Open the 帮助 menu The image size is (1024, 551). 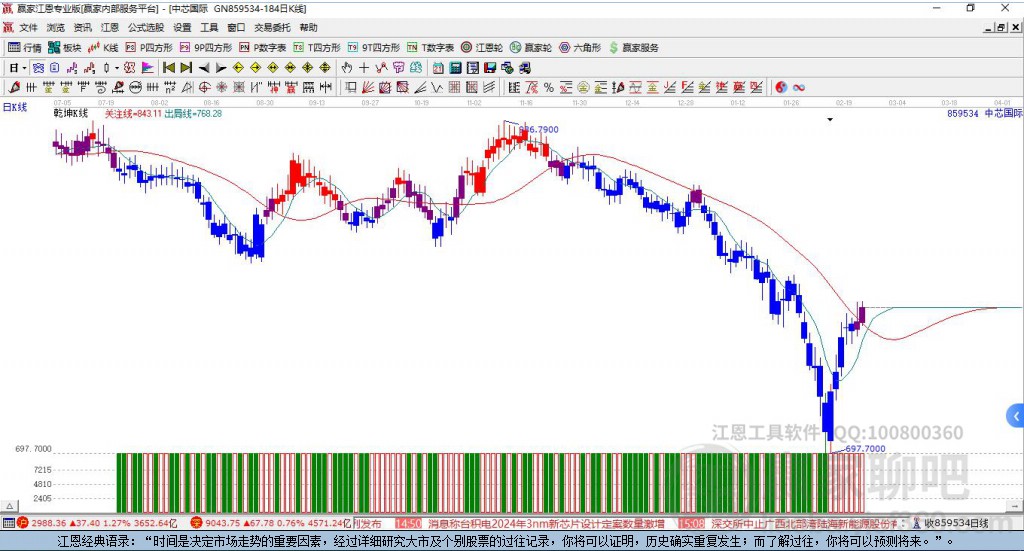point(308,27)
